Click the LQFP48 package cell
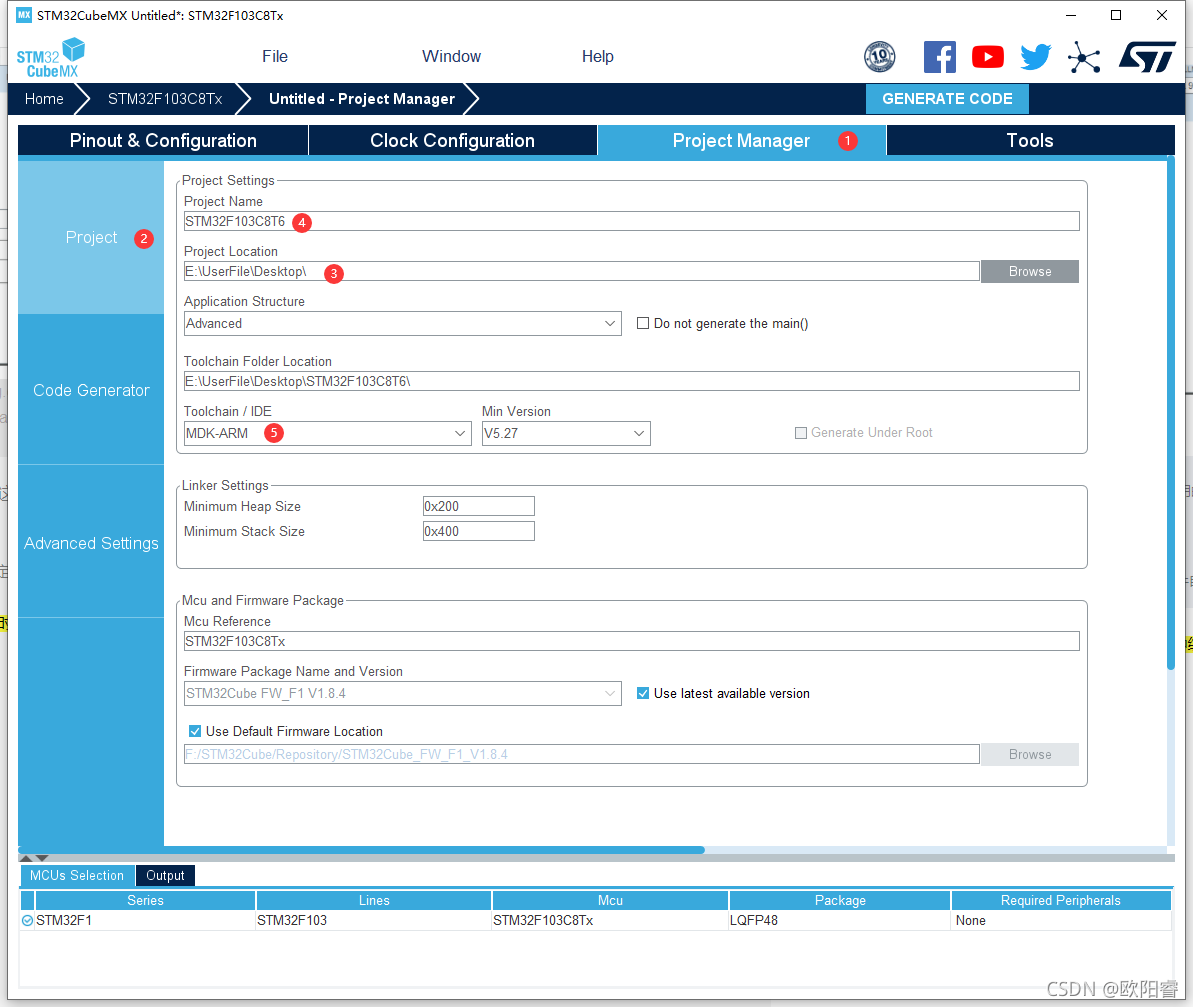The width and height of the screenshot is (1193, 1007). (840, 920)
